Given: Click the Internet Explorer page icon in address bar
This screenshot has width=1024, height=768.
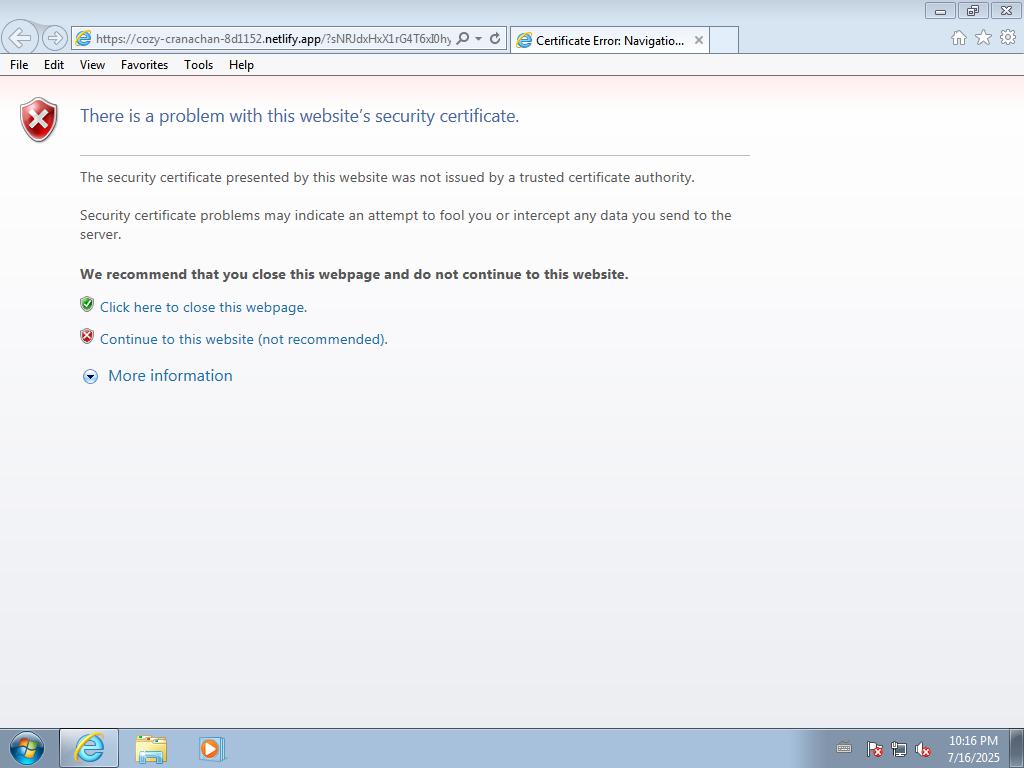Looking at the screenshot, I should [83, 39].
